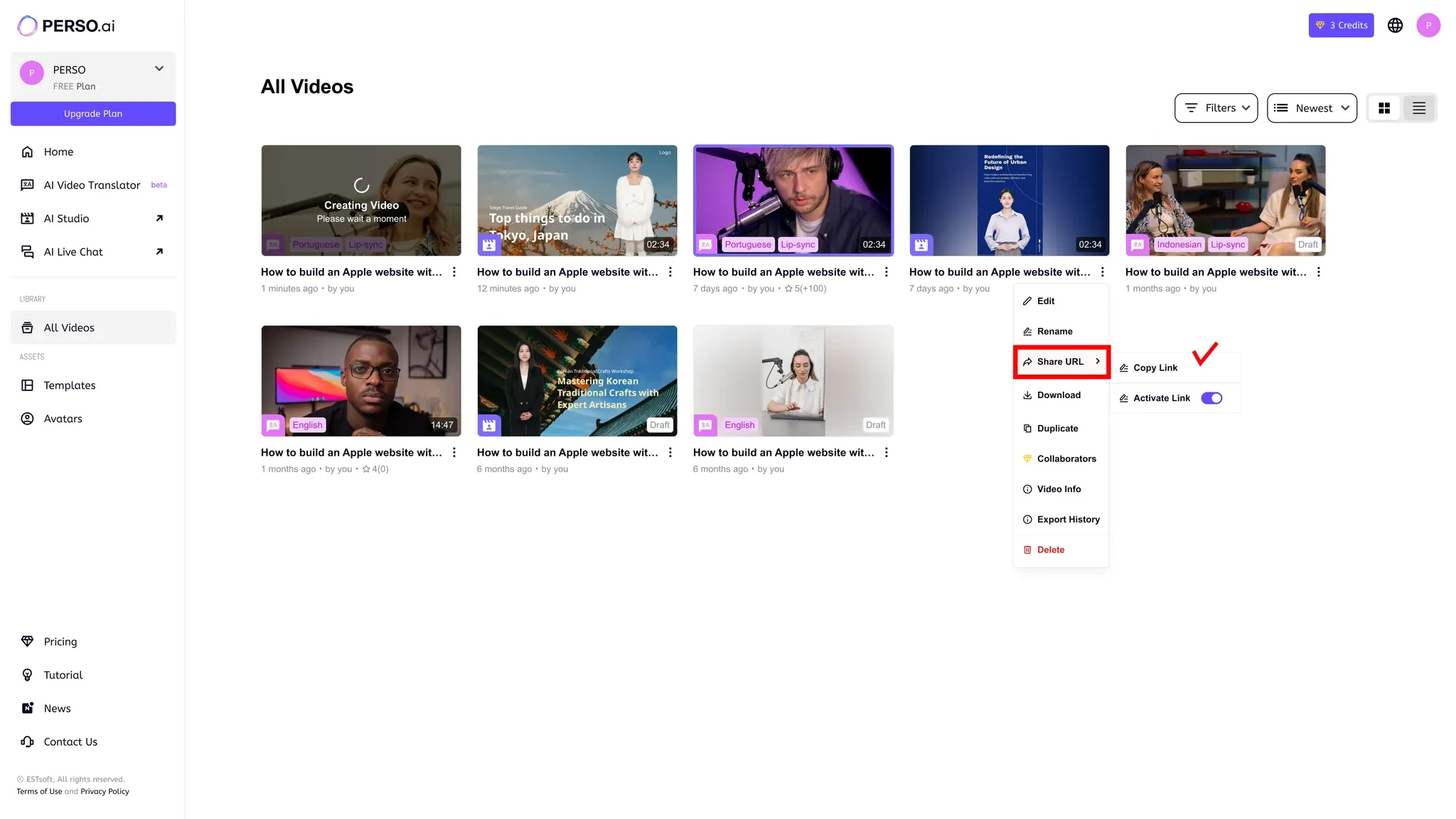Click translate badge on 14:47 English thumbnail

[x=273, y=425]
